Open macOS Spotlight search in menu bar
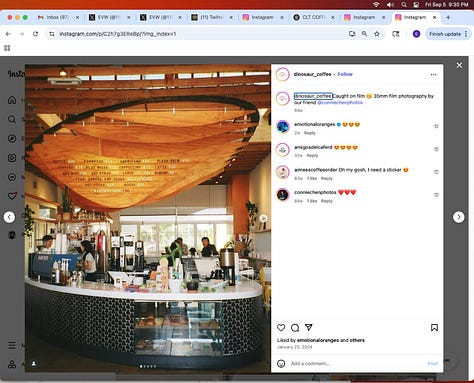The image size is (474, 383). click(x=404, y=5)
